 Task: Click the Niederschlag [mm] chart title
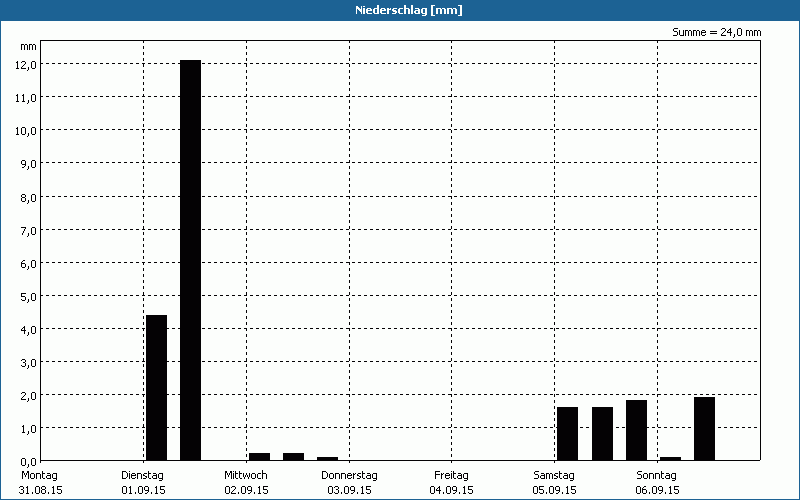click(409, 10)
